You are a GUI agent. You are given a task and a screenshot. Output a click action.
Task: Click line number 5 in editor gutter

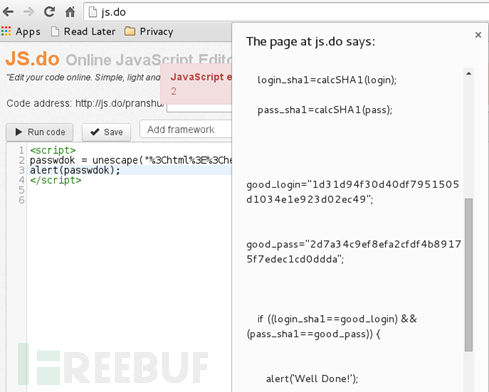click(22, 190)
